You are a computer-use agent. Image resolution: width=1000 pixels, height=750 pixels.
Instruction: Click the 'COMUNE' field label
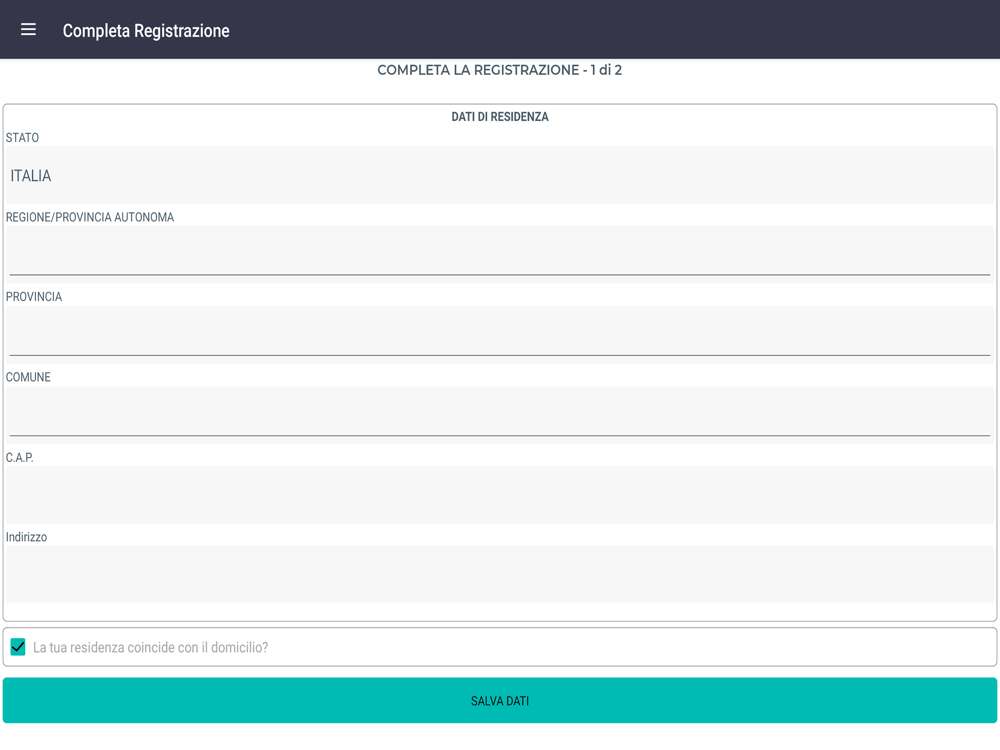(x=28, y=377)
